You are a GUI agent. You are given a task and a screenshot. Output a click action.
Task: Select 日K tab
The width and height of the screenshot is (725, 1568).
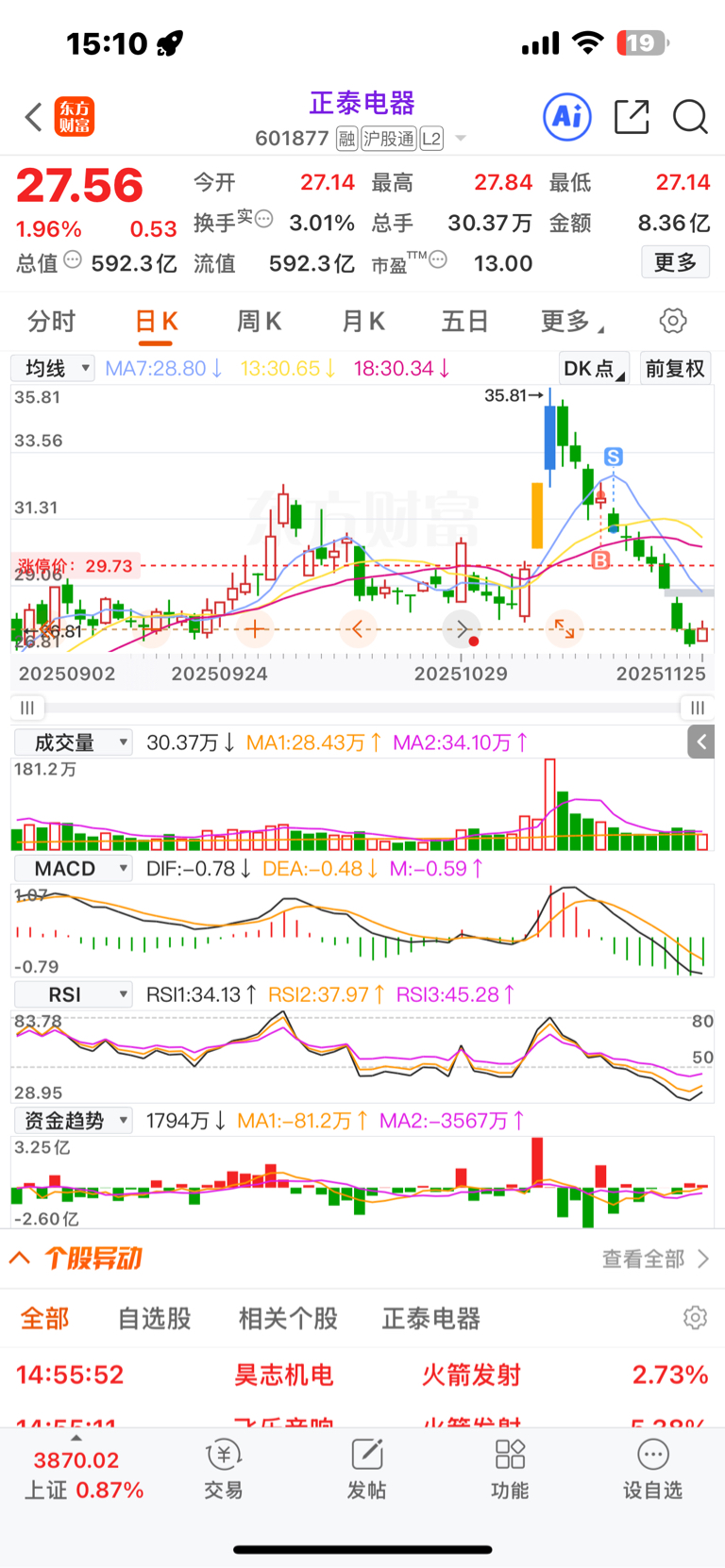tap(157, 322)
